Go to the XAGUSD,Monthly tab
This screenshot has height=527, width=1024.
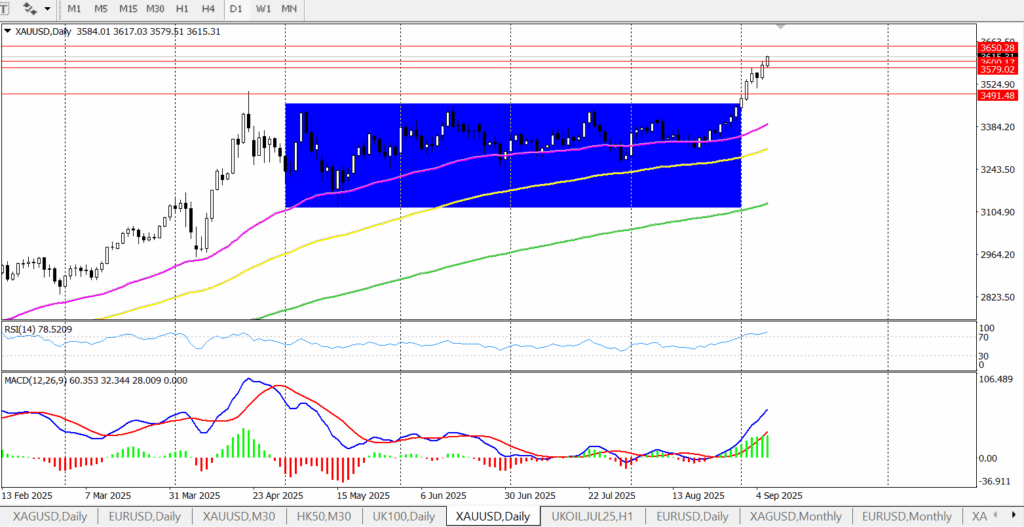[x=796, y=516]
